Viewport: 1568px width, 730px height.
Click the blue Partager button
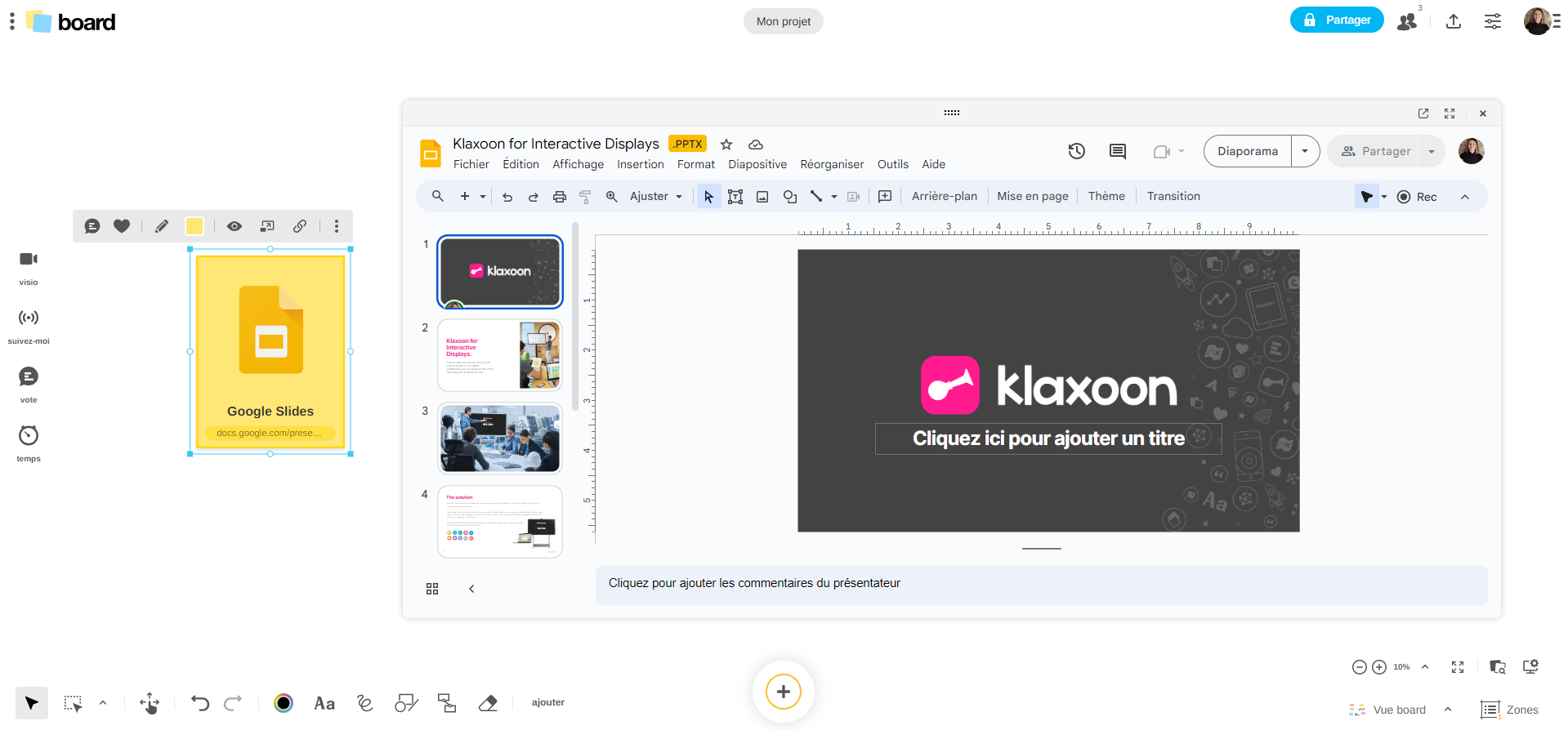pyautogui.click(x=1336, y=20)
